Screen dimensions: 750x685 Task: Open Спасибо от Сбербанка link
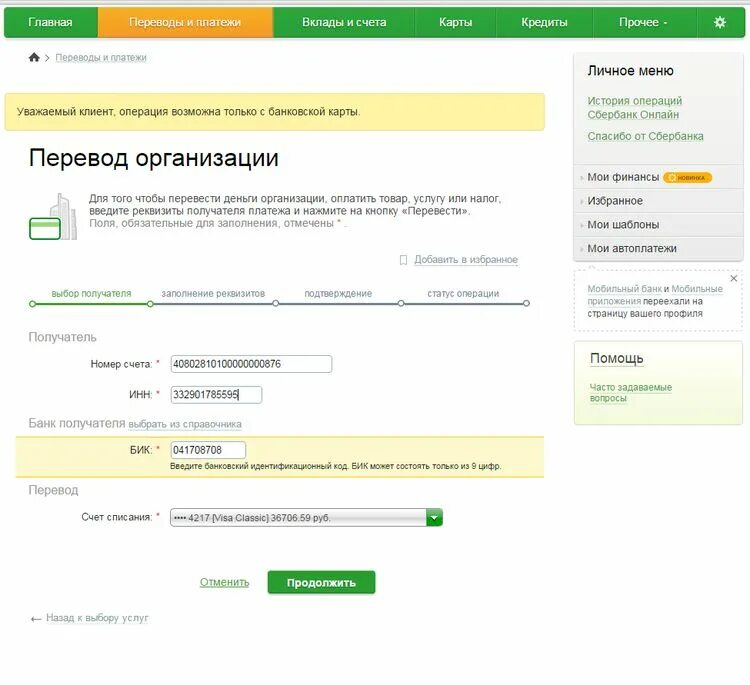pos(645,136)
